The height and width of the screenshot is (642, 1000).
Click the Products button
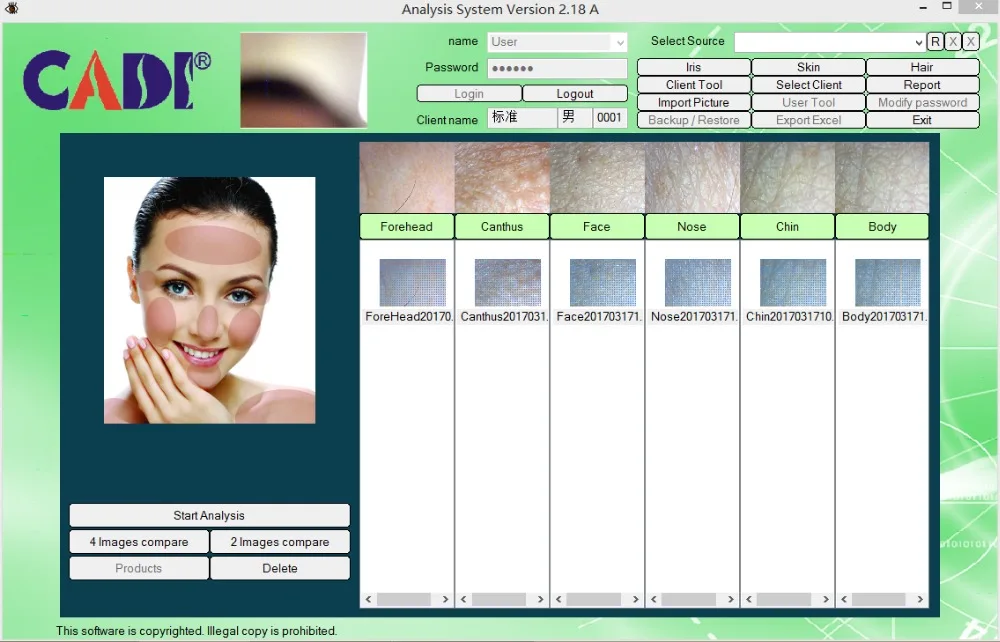[x=139, y=568]
